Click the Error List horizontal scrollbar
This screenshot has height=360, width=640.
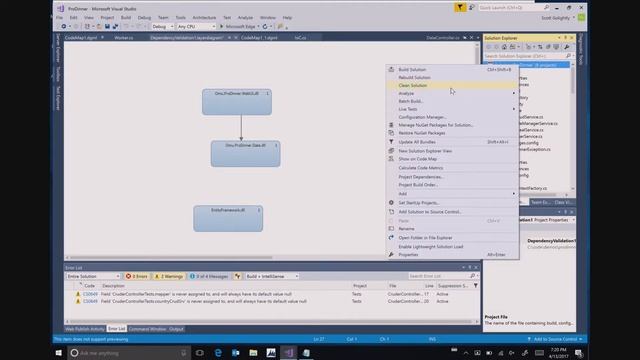point(270,322)
